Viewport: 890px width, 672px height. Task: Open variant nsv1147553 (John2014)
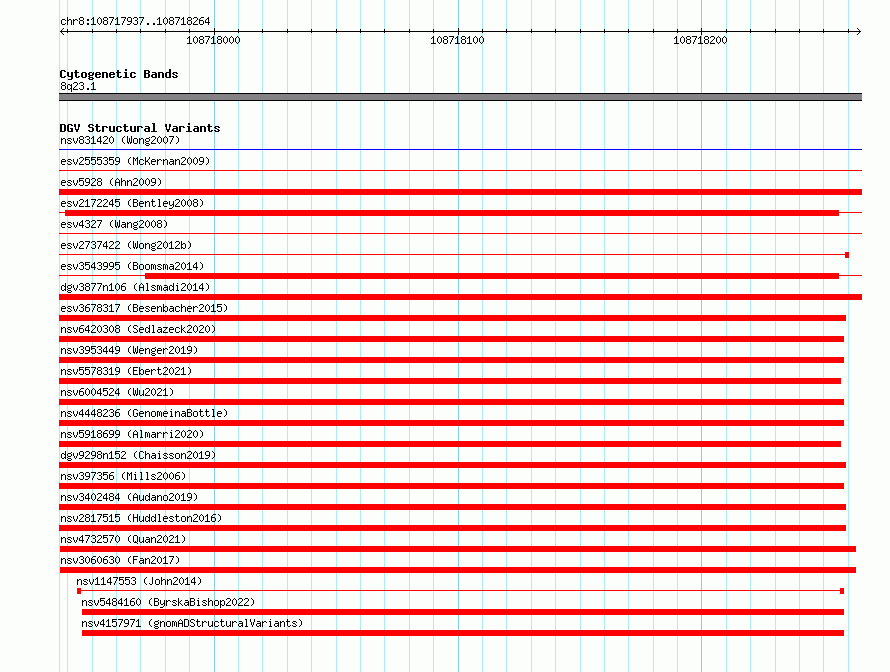[x=139, y=581]
